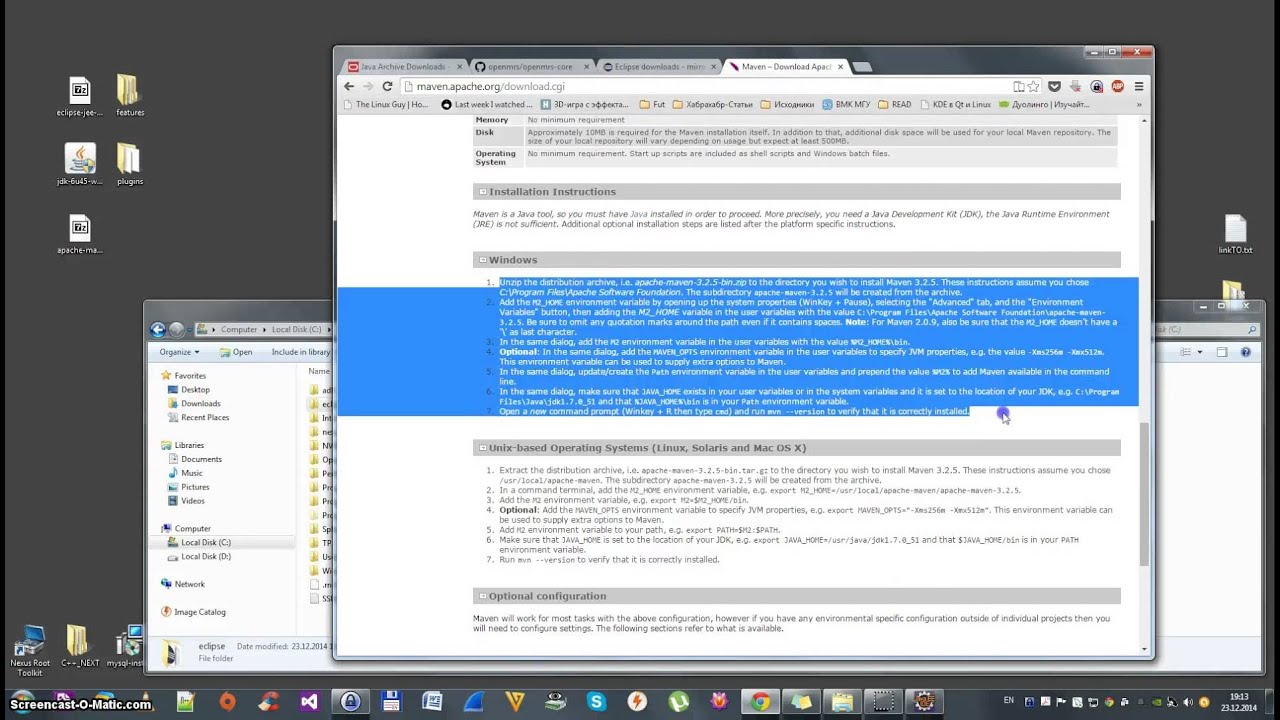The width and height of the screenshot is (1280, 720).
Task: Open the eclipse-jee archive on the desktop
Action: (80, 98)
